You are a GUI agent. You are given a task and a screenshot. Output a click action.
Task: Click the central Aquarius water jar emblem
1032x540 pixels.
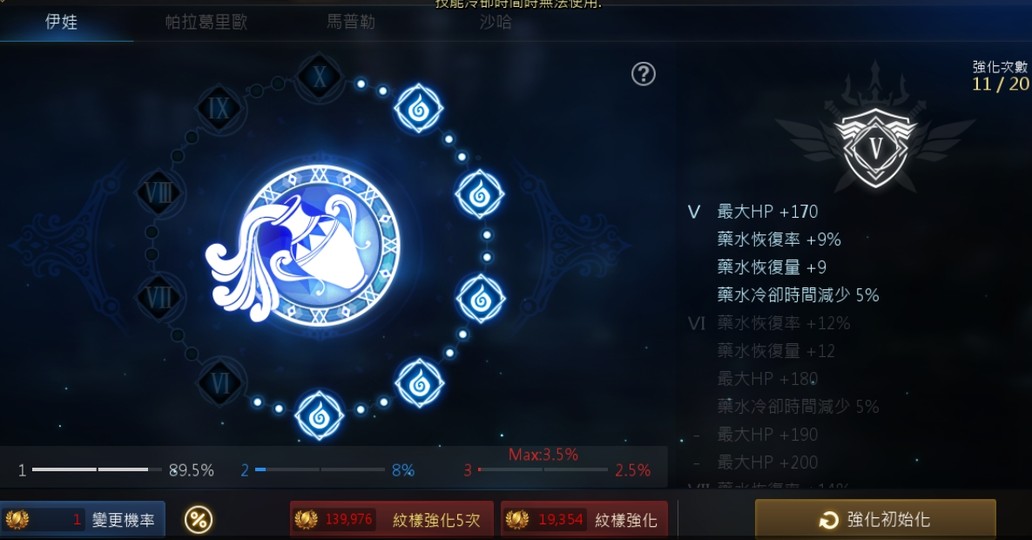(x=308, y=248)
